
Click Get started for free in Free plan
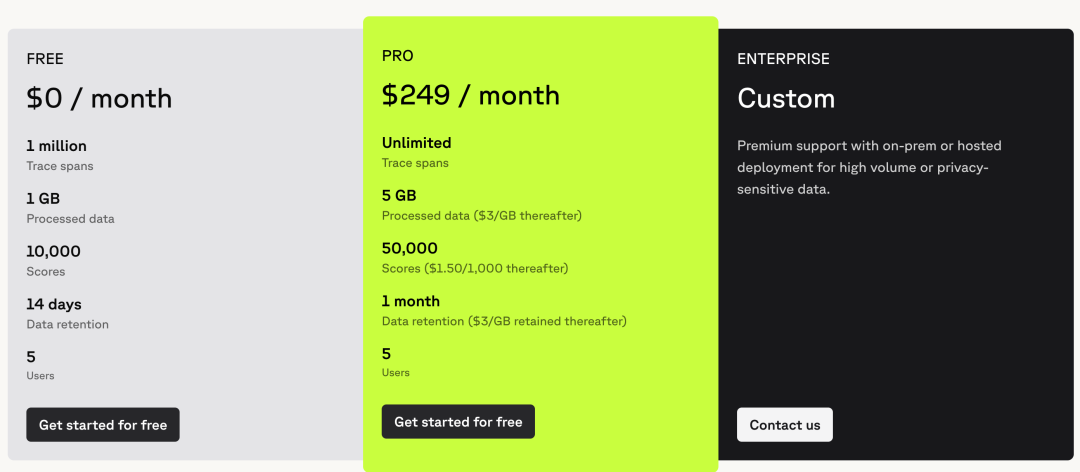click(x=103, y=425)
